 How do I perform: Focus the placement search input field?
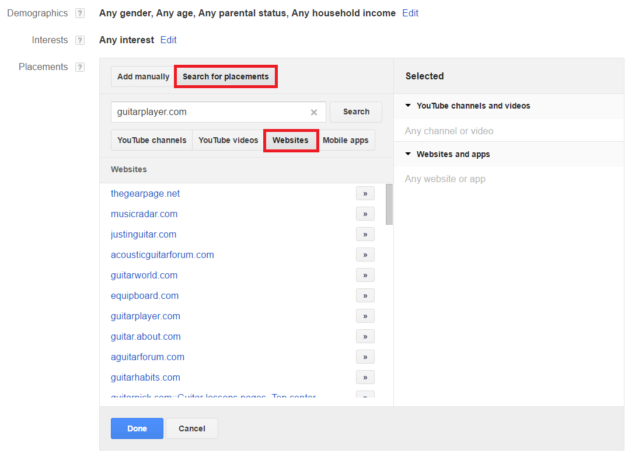210,112
